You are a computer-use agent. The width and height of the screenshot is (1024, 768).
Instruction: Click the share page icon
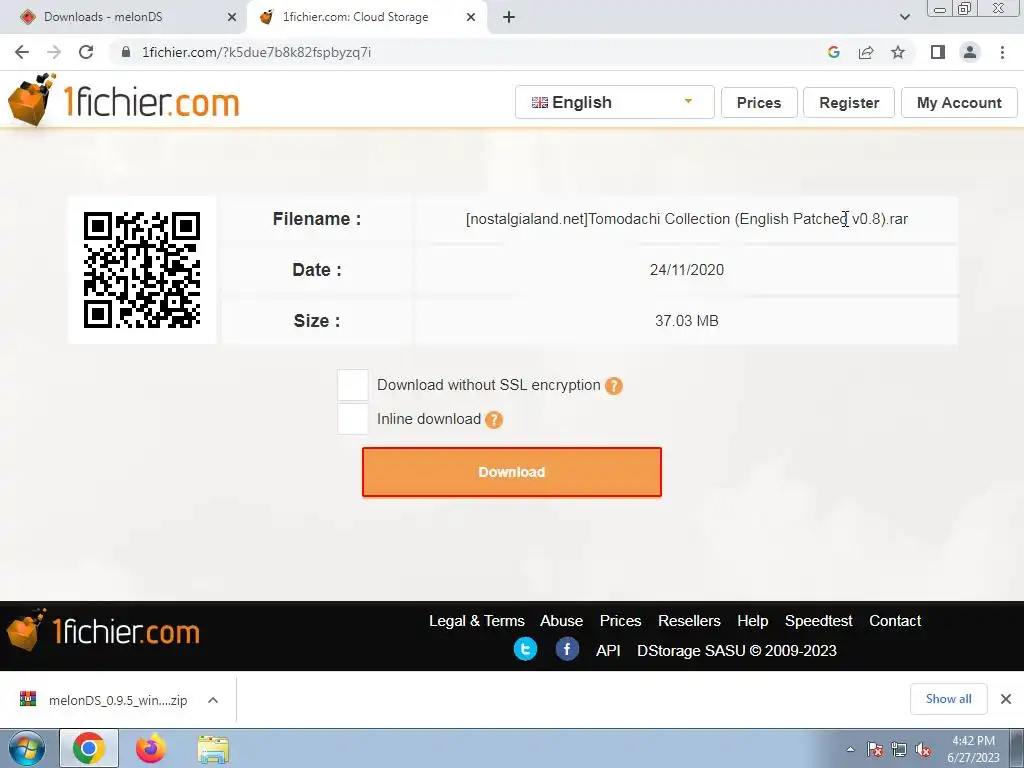click(866, 52)
